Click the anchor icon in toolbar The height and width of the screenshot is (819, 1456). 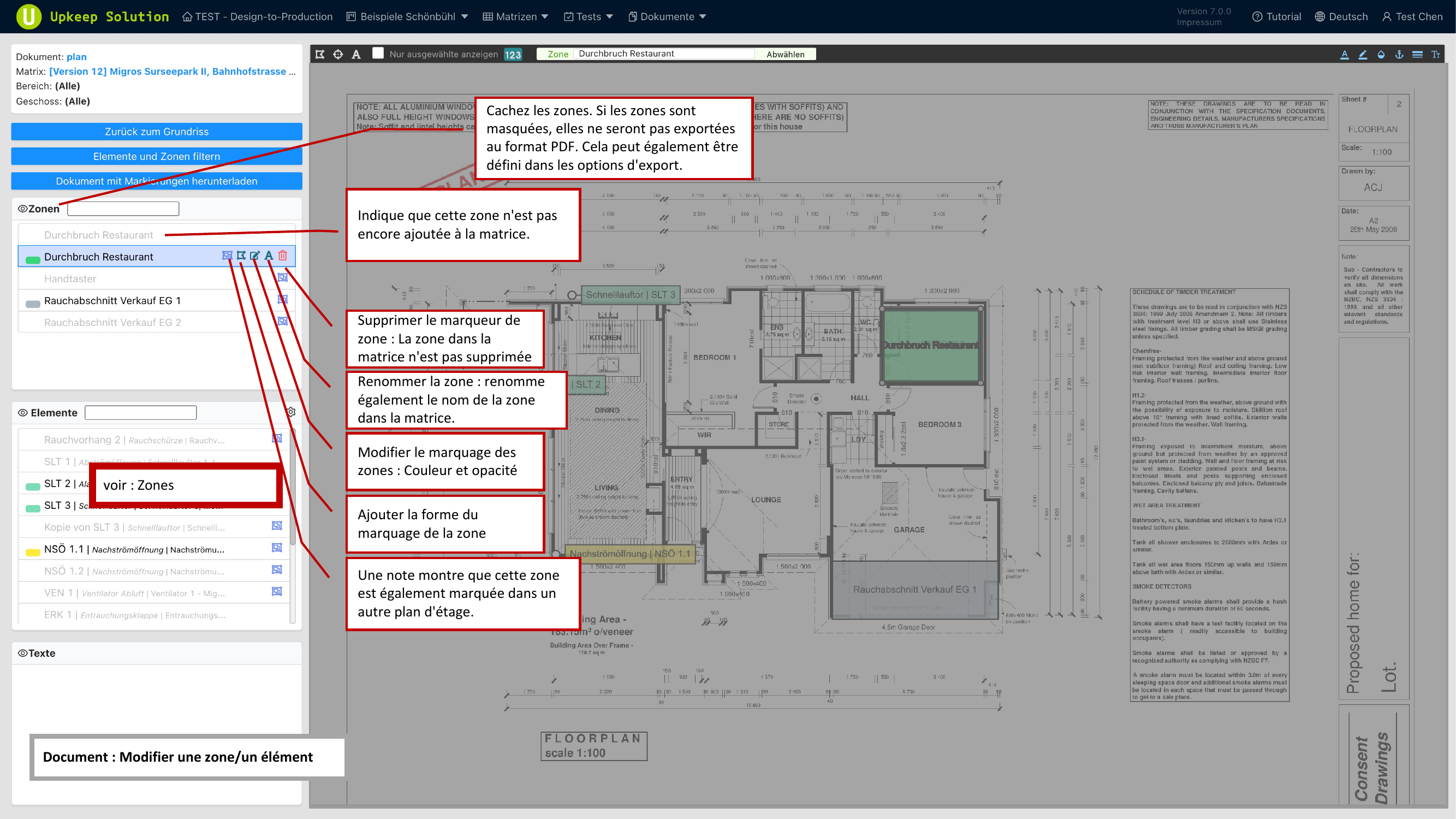coord(1399,54)
